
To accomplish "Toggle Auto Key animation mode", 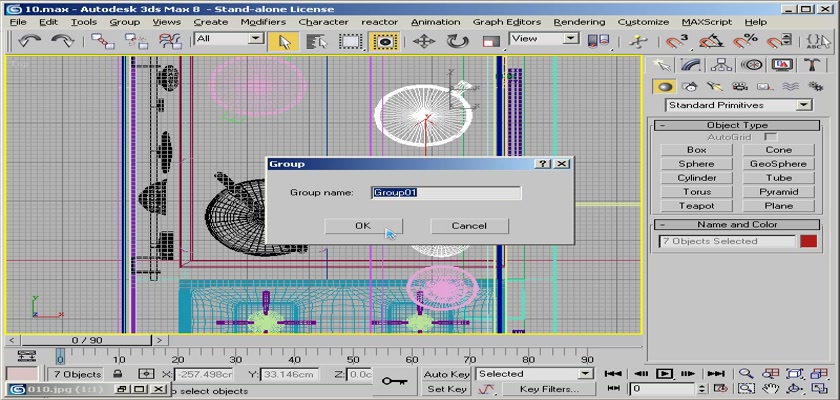I will coord(447,374).
